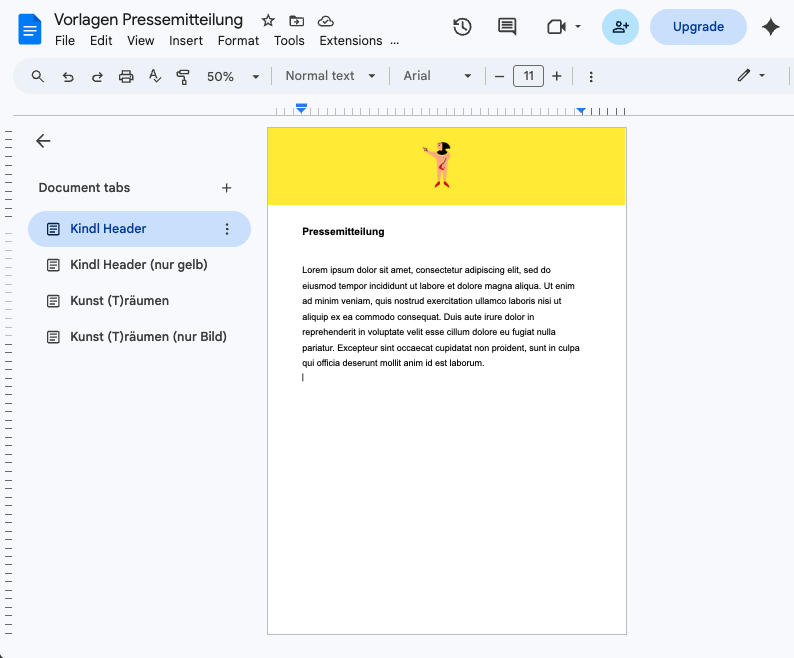The image size is (794, 658).
Task: Click the Gemini sparkle icon
Action: pyautogui.click(x=770, y=27)
